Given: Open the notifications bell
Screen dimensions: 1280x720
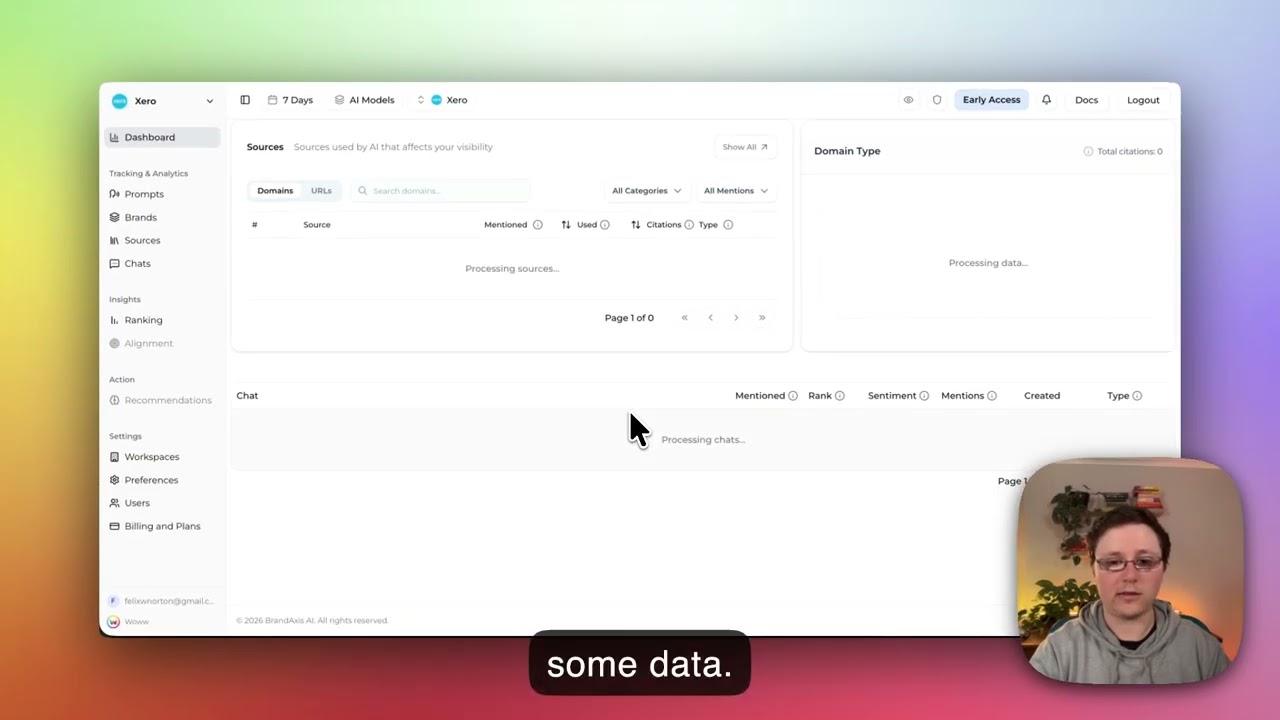Looking at the screenshot, I should (x=1046, y=100).
